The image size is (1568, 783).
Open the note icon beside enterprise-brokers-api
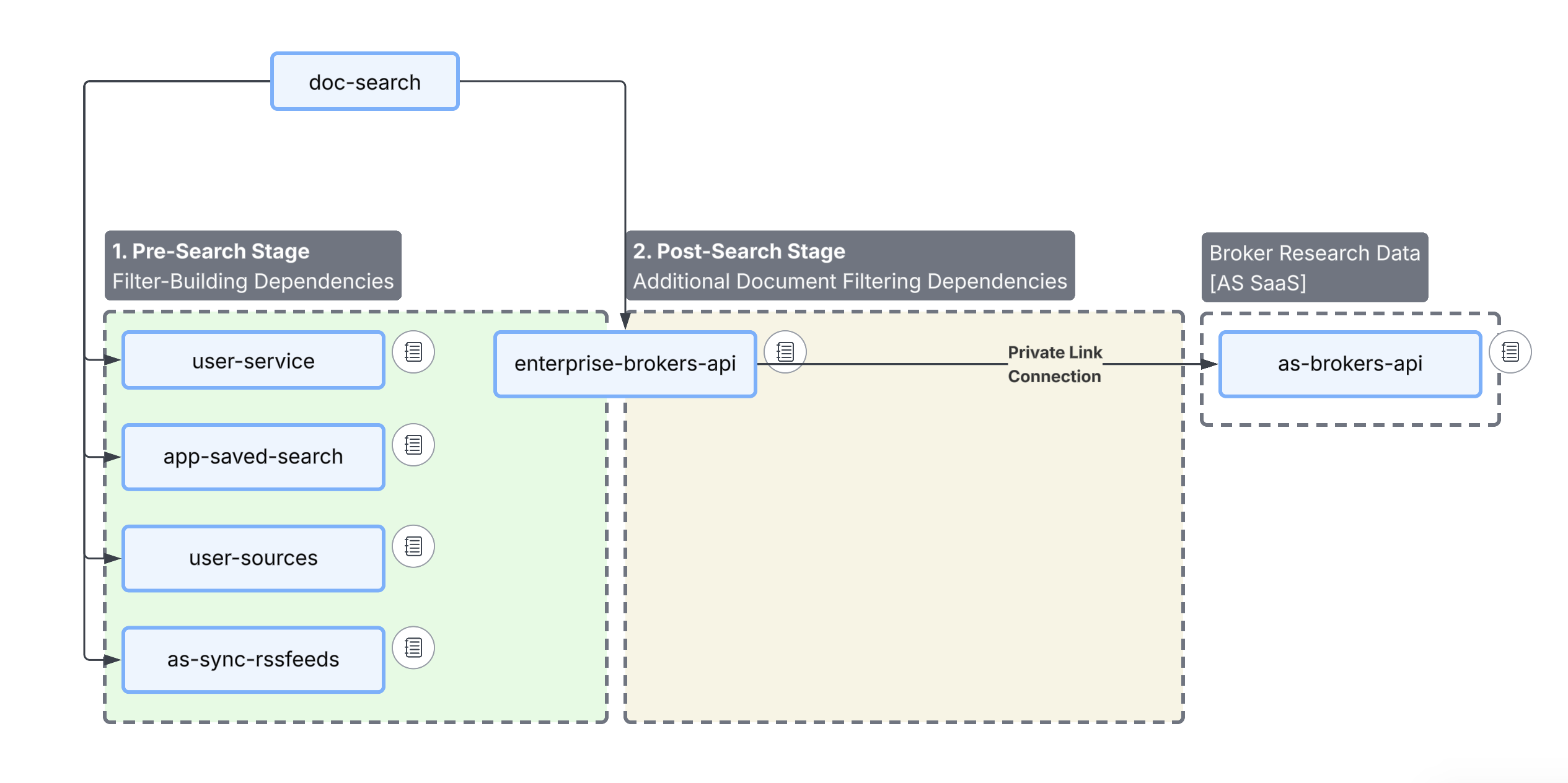coord(785,351)
